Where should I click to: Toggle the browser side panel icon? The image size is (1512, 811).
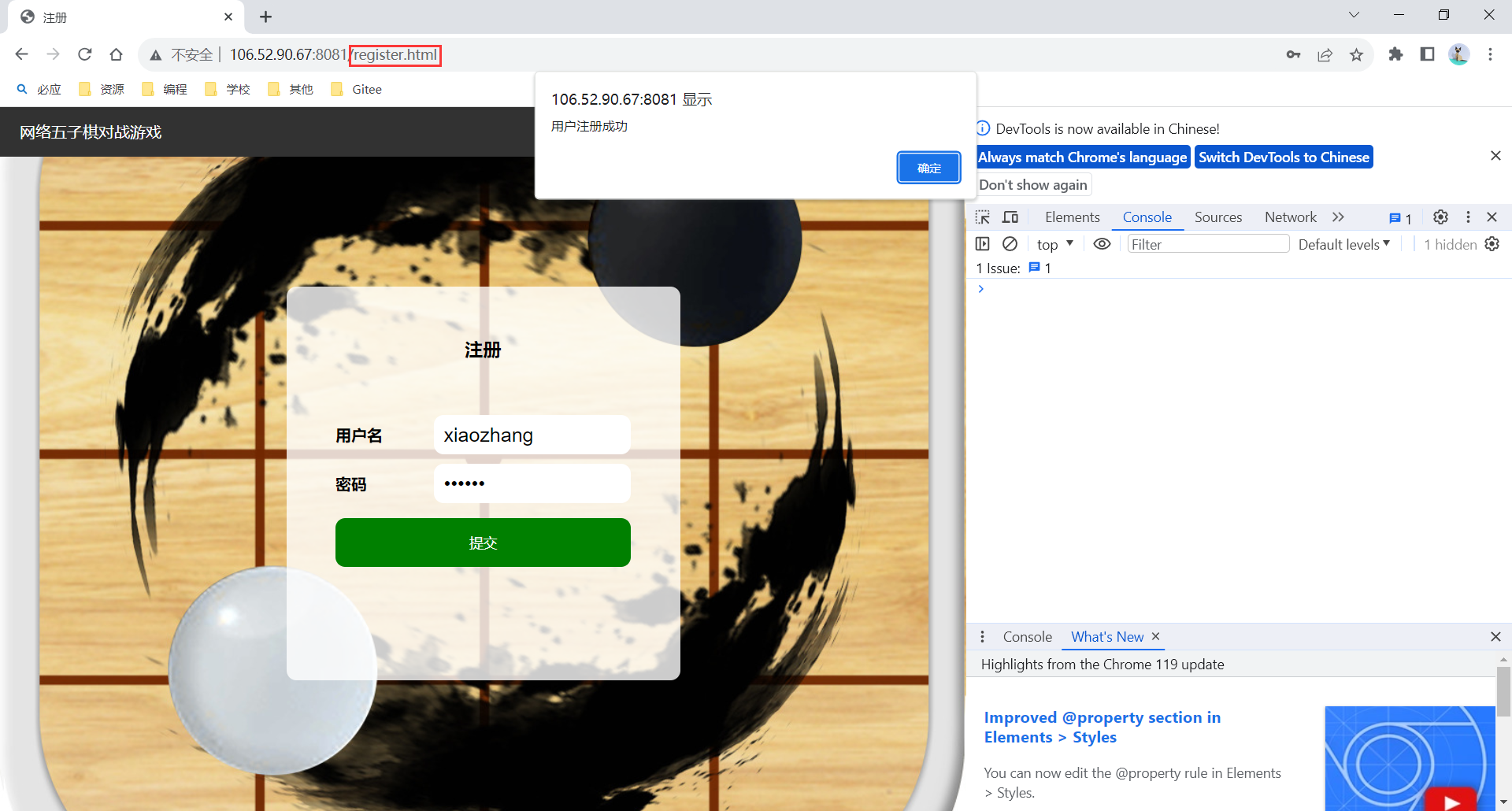pos(1427,54)
